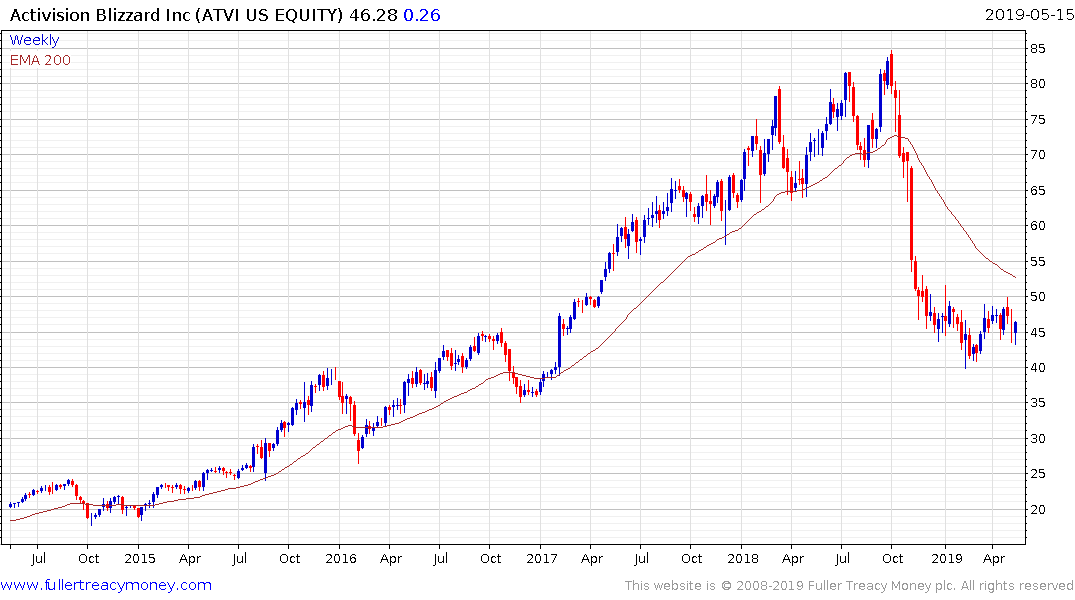Click the 2015 year label on time axis
The height and width of the screenshot is (600, 1075).
tap(140, 558)
